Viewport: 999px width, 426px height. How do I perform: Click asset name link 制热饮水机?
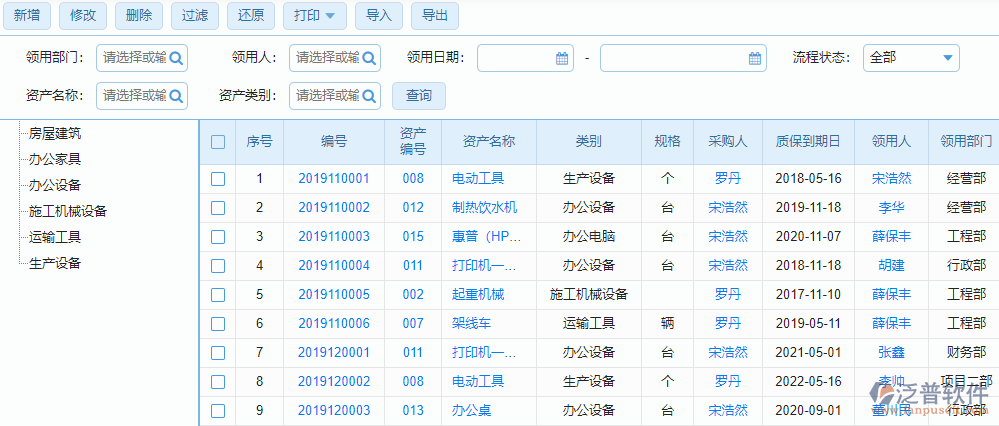click(x=484, y=208)
